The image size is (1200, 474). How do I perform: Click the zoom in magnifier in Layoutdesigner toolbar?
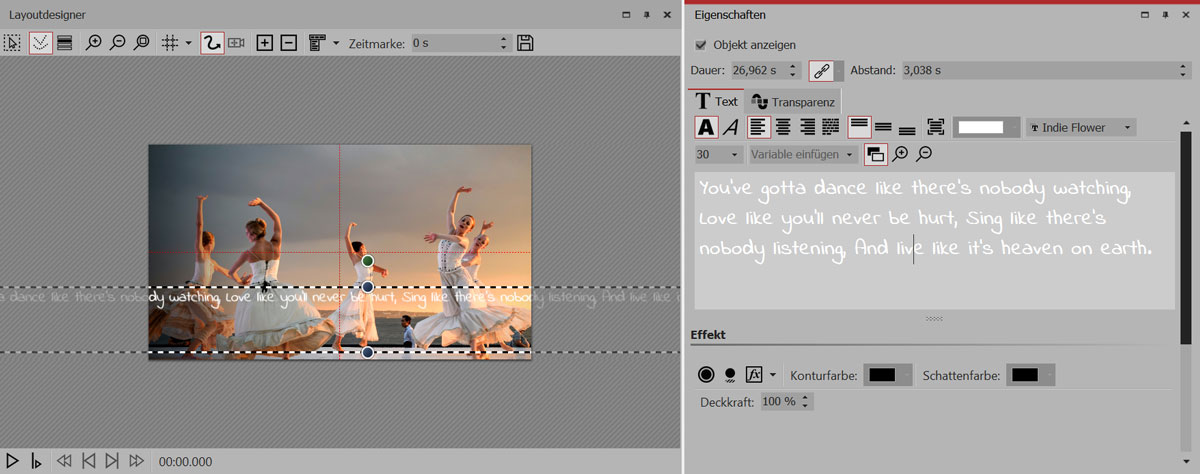94,43
